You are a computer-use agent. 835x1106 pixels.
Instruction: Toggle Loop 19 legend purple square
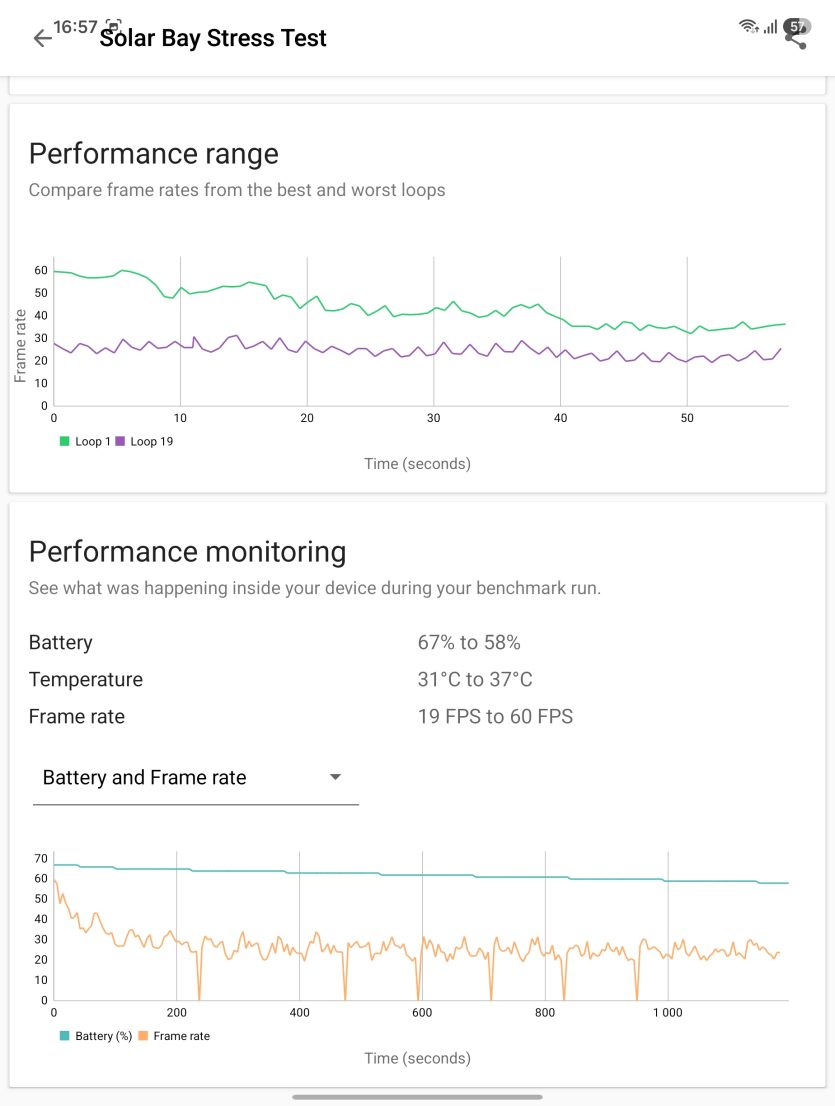click(x=120, y=442)
